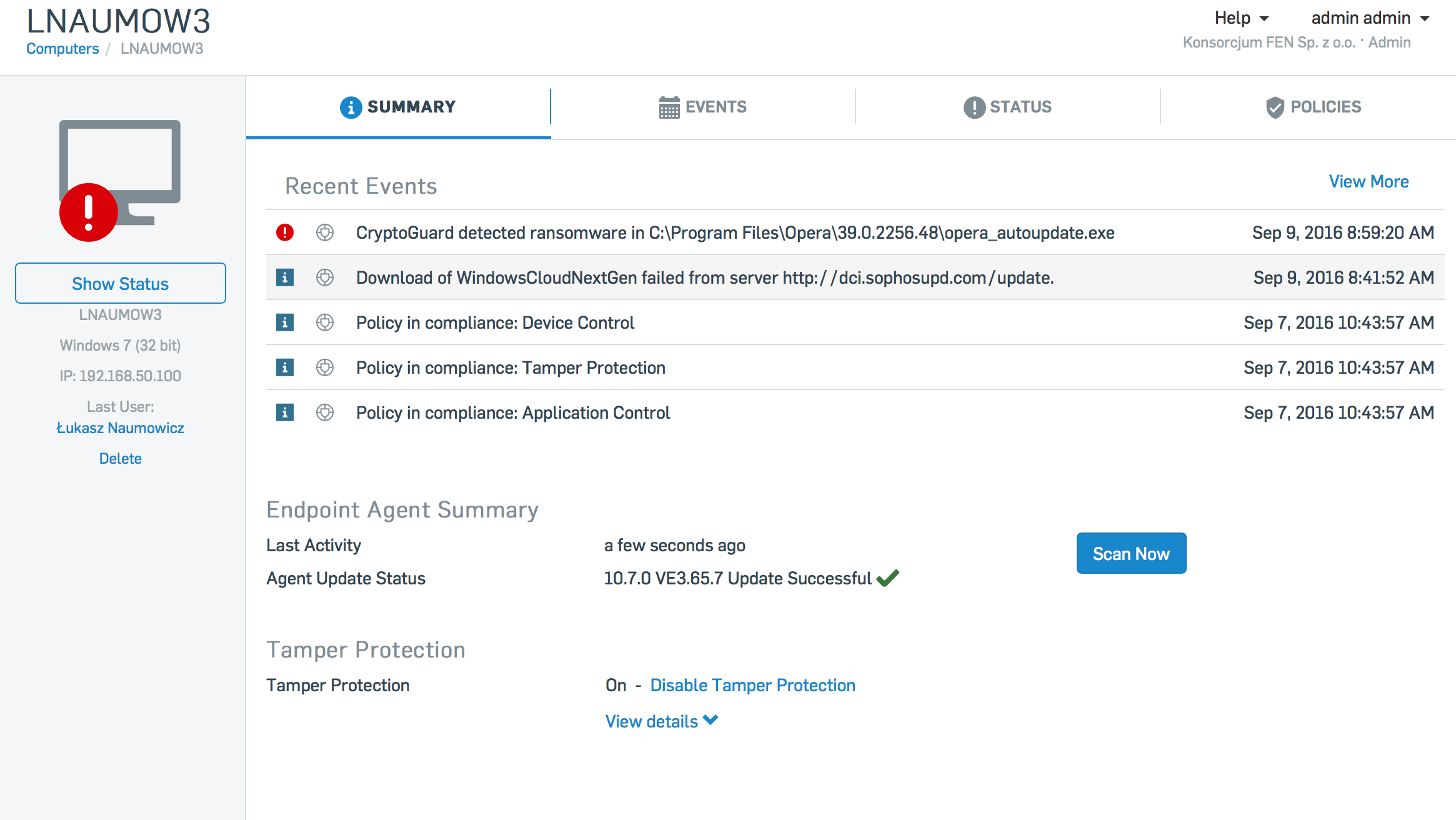The width and height of the screenshot is (1456, 820).
Task: Open last user Łukasz Naumowicz profile link
Action: (120, 427)
